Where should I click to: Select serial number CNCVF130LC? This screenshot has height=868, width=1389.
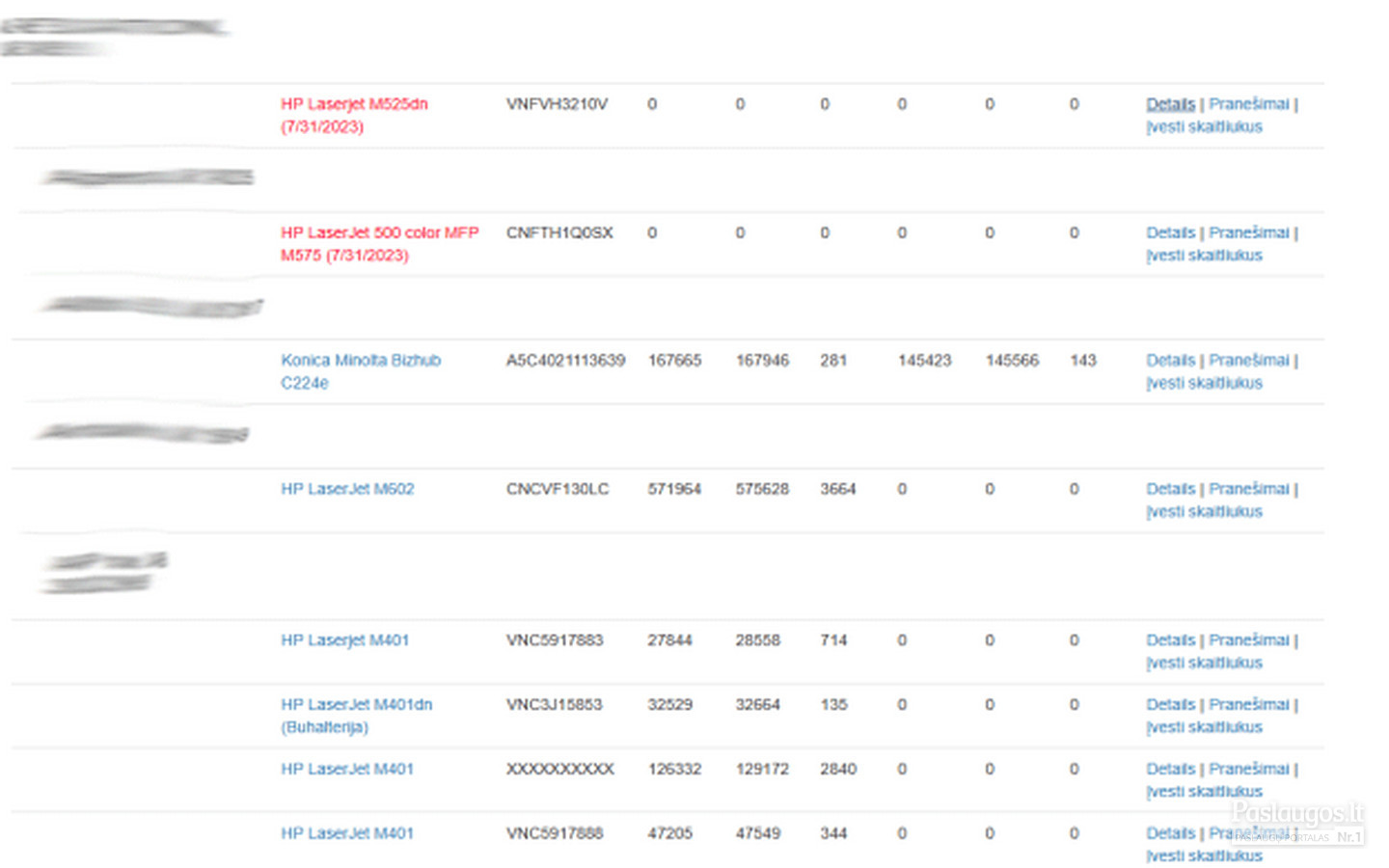[x=558, y=489]
